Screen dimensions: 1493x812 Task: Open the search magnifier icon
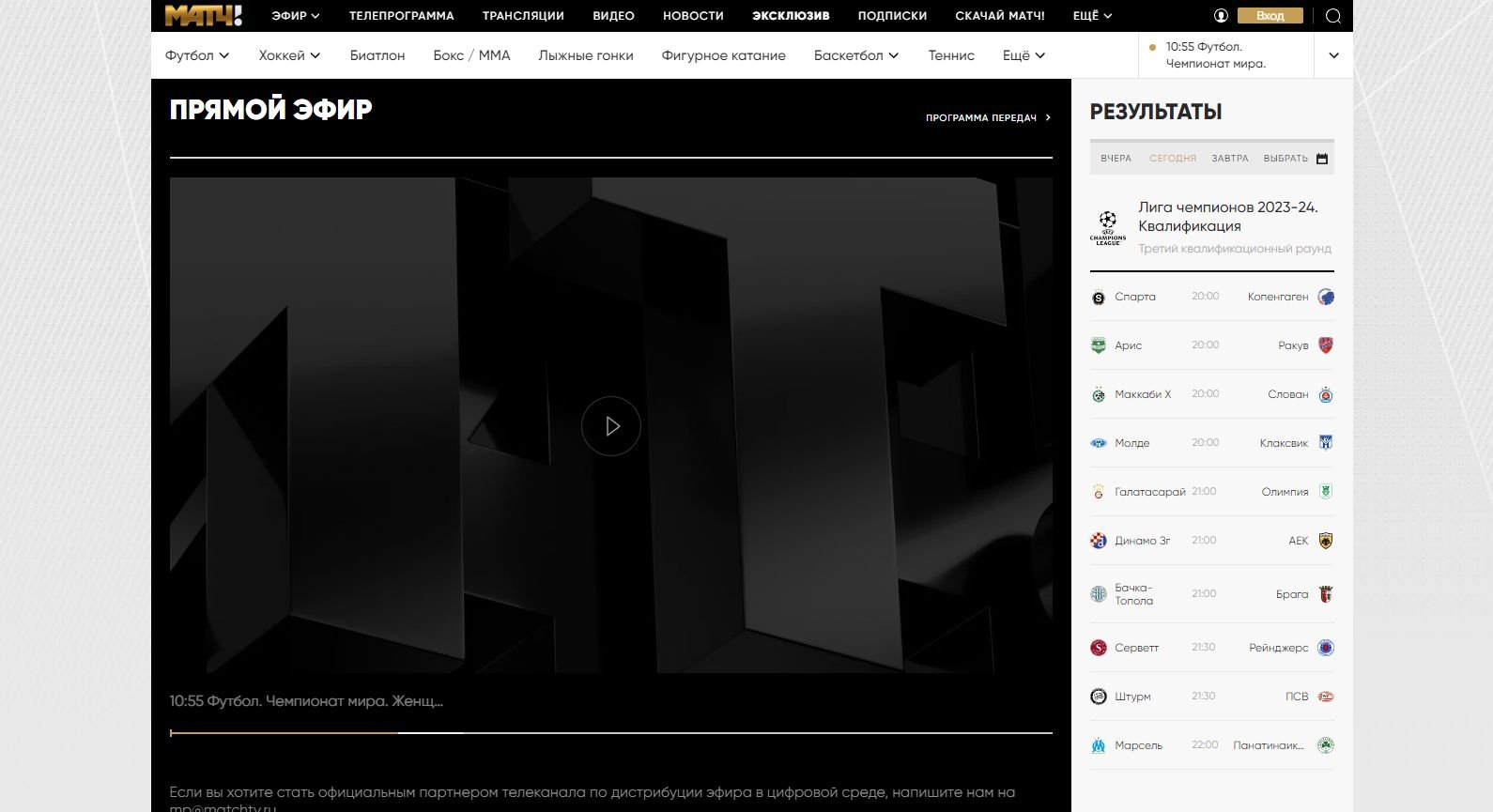(x=1332, y=16)
